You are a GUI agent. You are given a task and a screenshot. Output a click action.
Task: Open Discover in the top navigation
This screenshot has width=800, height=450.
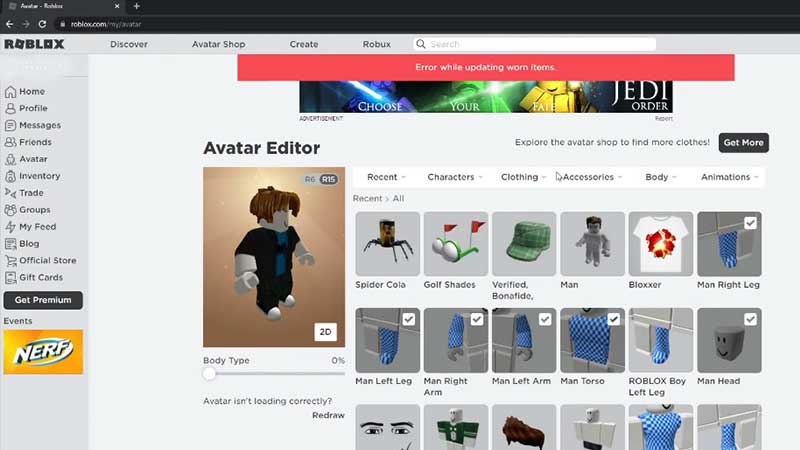point(129,44)
